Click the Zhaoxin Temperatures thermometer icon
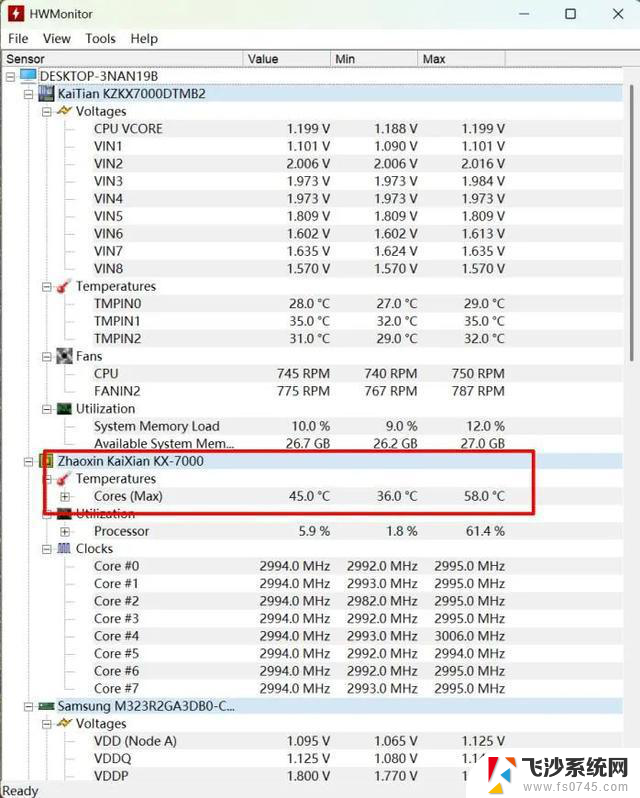 click(63, 479)
